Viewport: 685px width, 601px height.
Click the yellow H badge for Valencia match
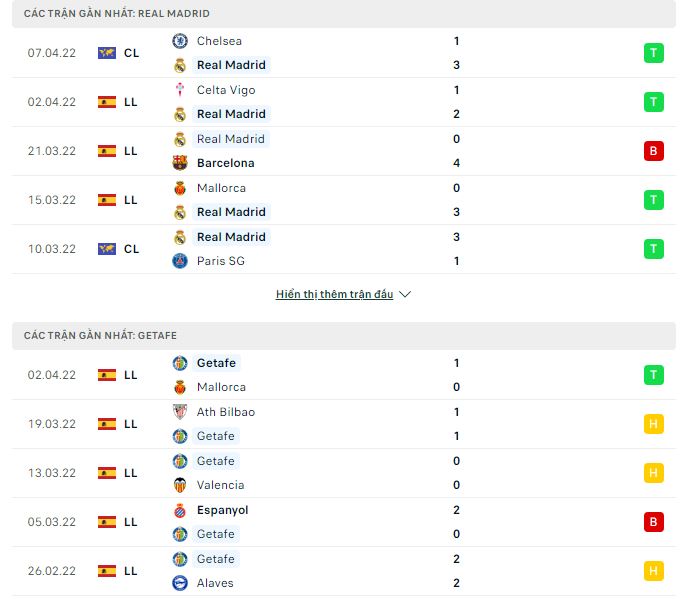(654, 473)
